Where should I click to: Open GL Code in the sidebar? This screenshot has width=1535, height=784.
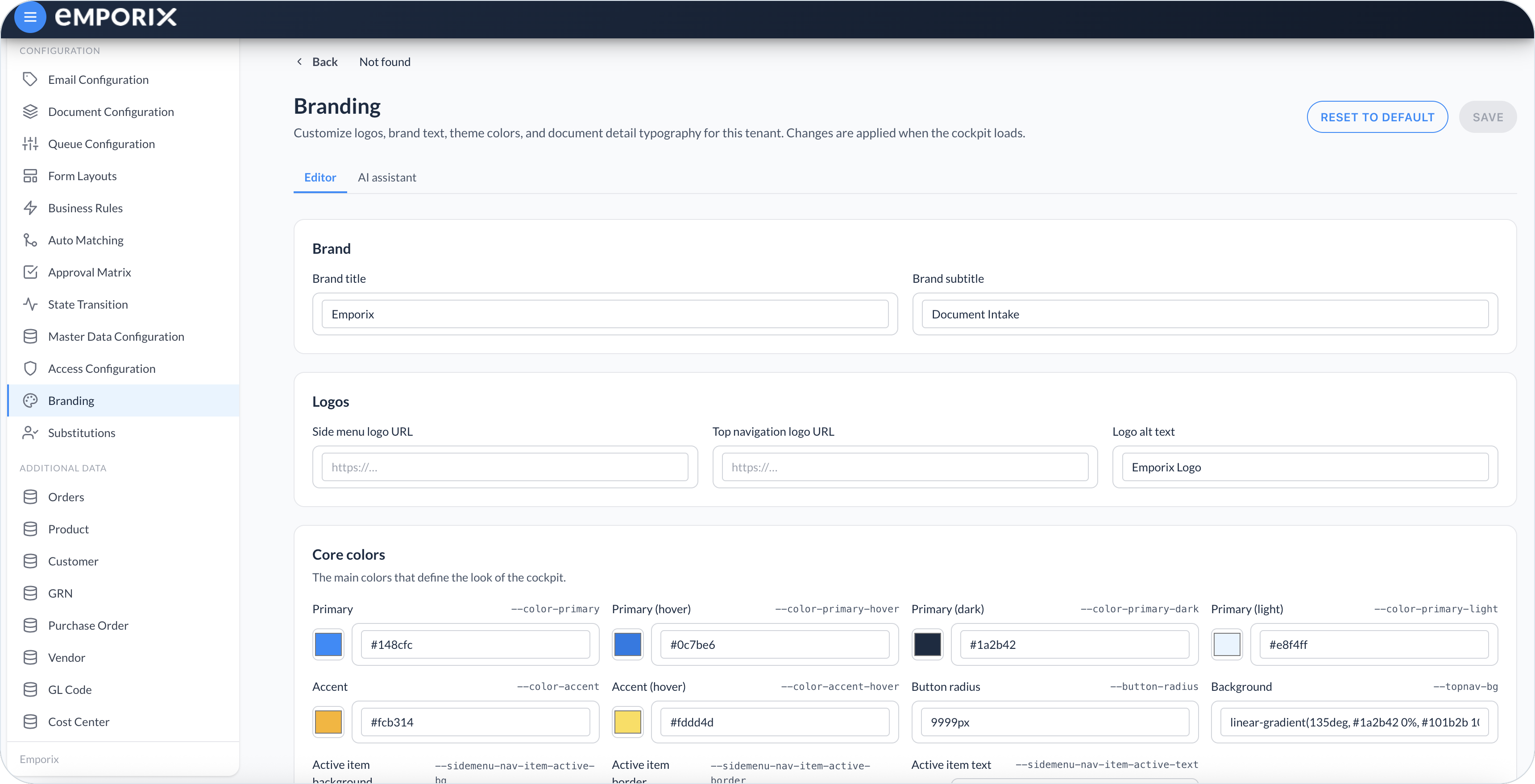(x=123, y=690)
